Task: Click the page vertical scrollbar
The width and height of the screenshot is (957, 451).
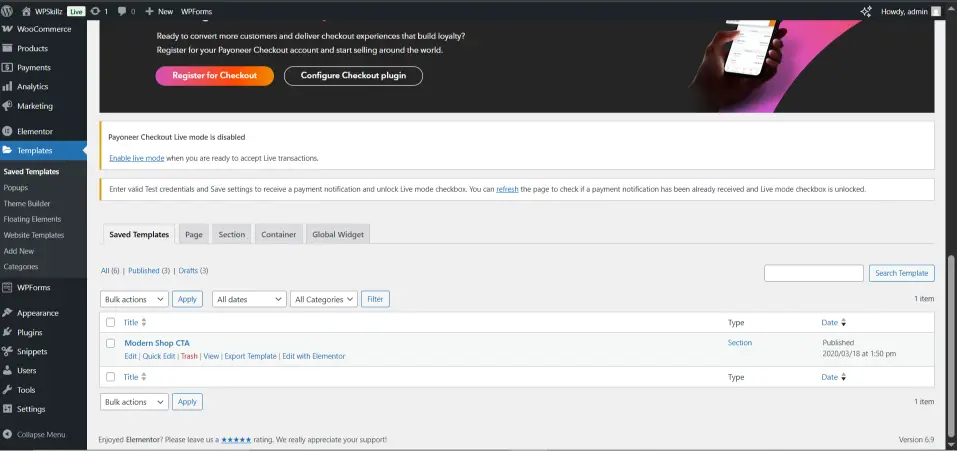Action: [x=952, y=346]
